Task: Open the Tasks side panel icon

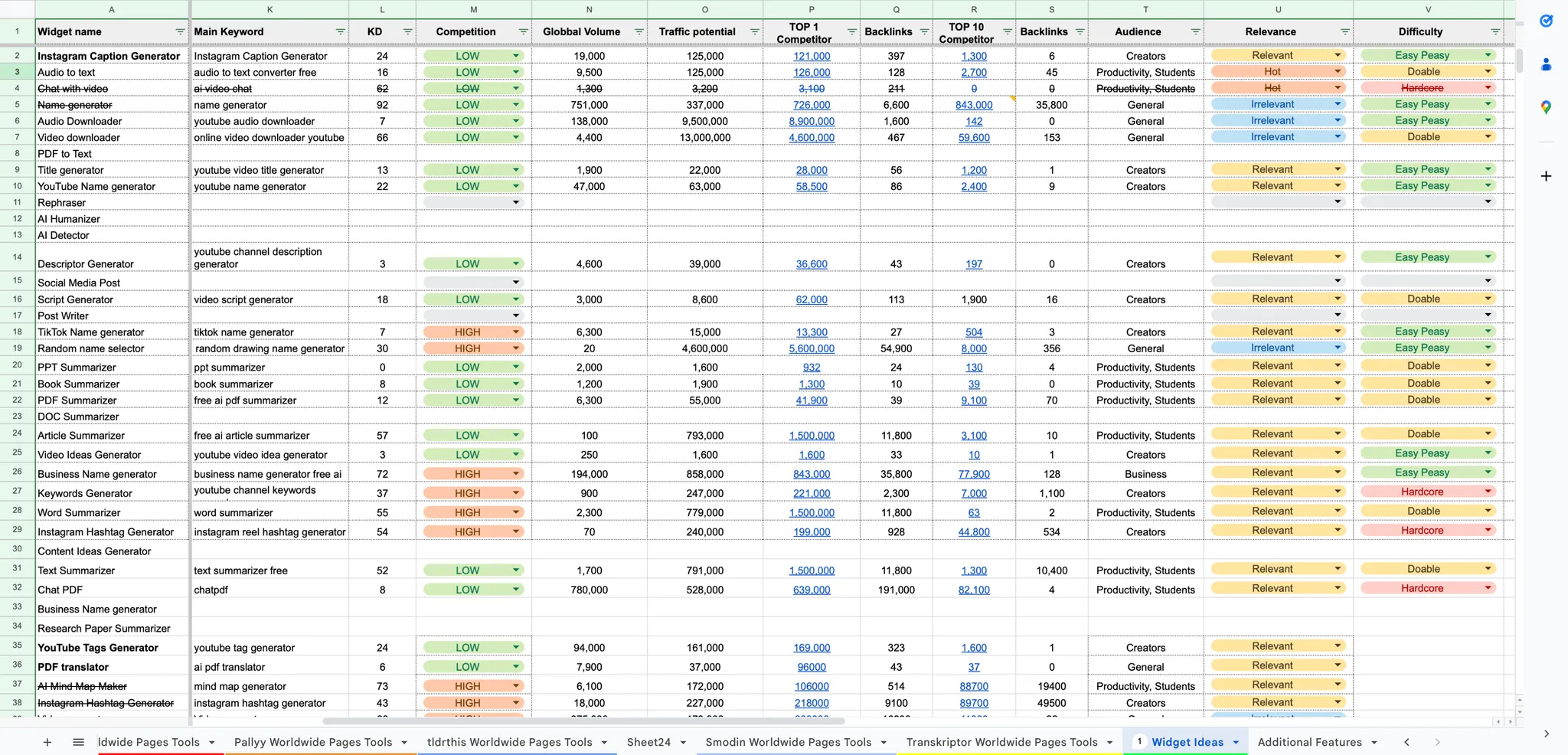Action: coord(1546,21)
